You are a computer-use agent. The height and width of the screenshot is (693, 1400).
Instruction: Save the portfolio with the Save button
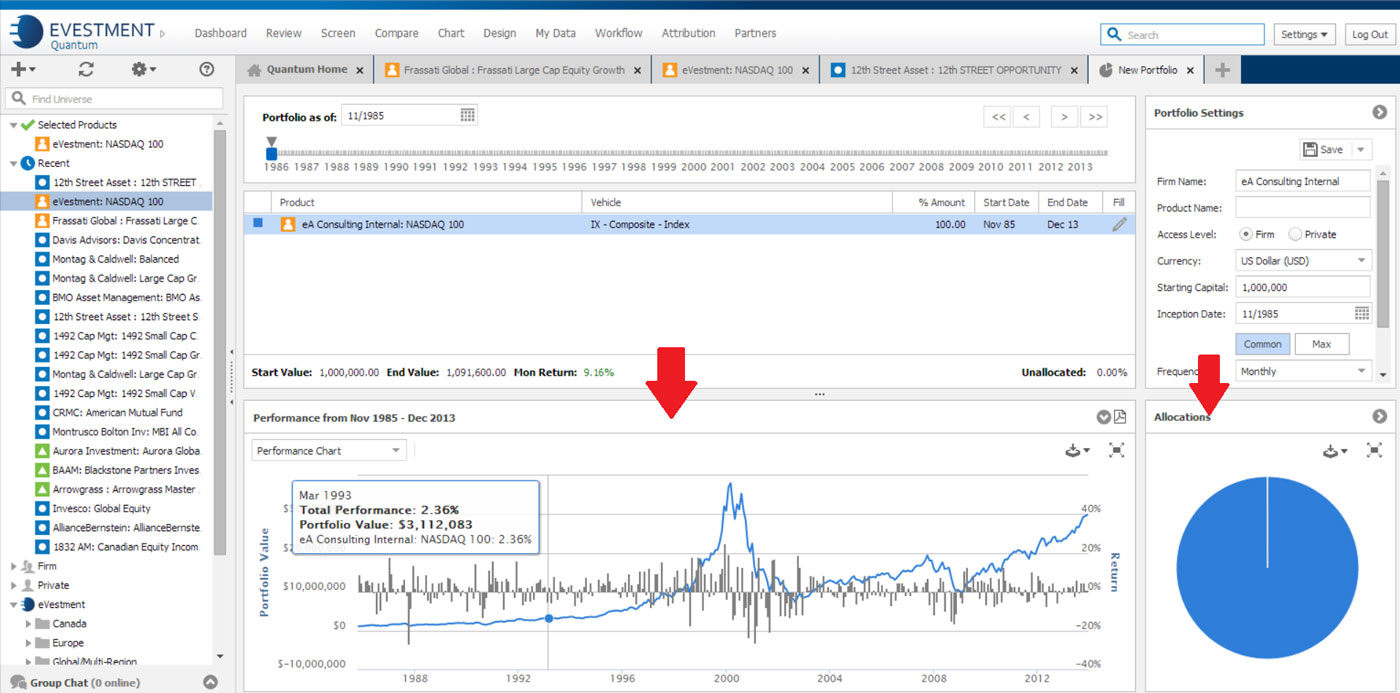coord(1325,150)
